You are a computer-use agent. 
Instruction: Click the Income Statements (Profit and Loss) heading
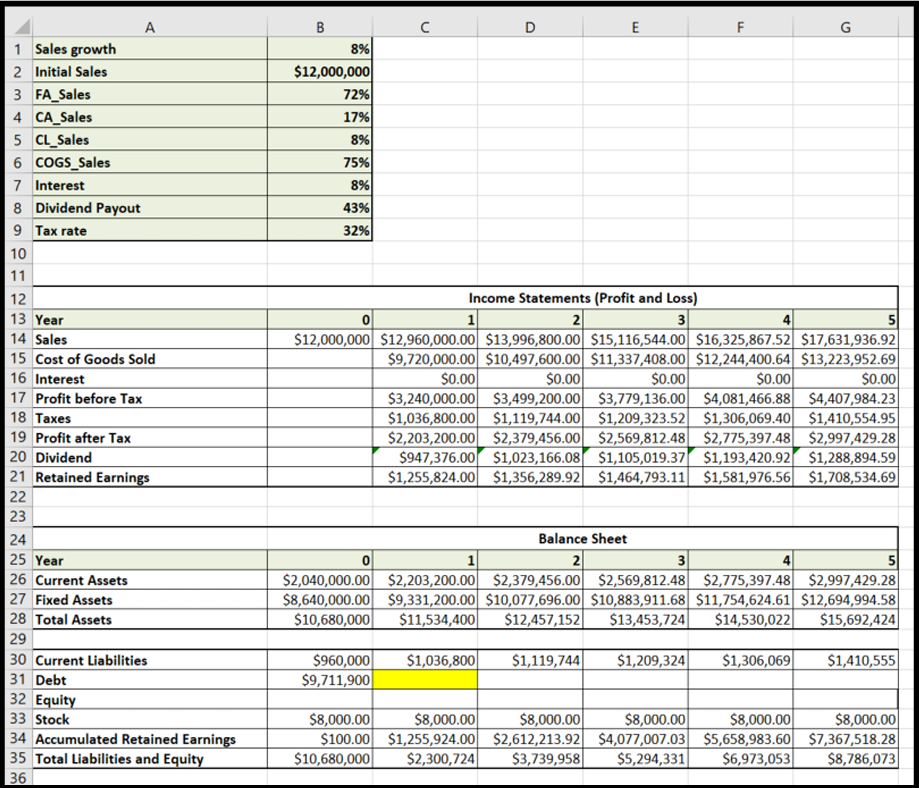coord(583,298)
